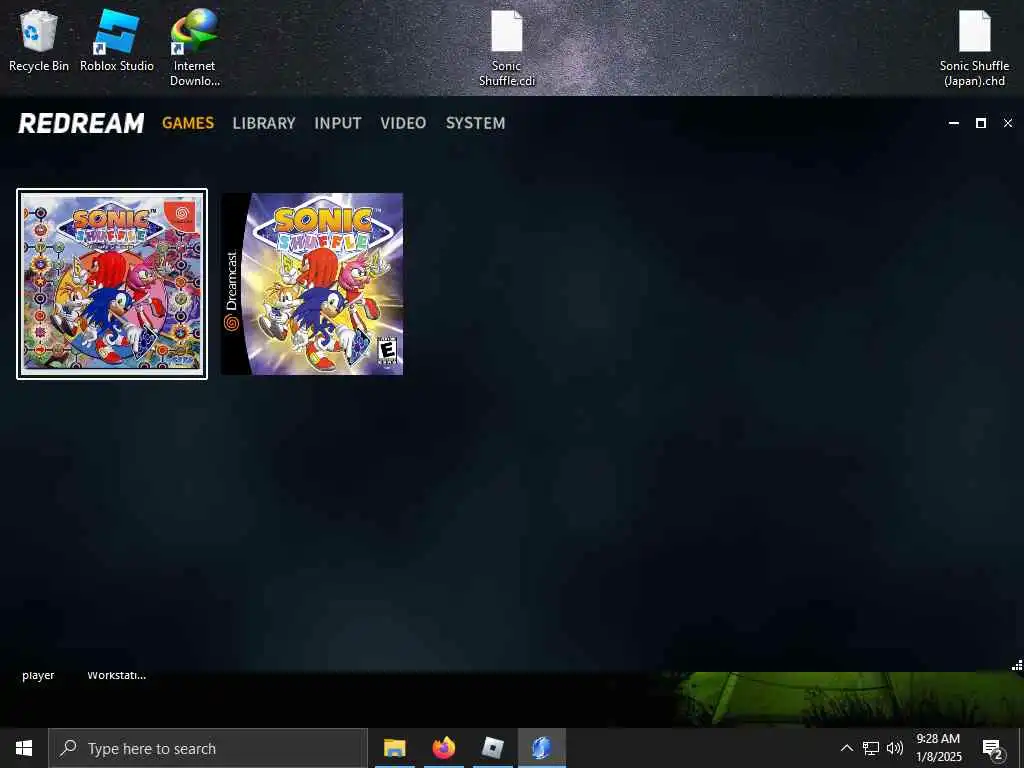The image size is (1024, 768).
Task: Open the notification center icon
Action: (992, 748)
